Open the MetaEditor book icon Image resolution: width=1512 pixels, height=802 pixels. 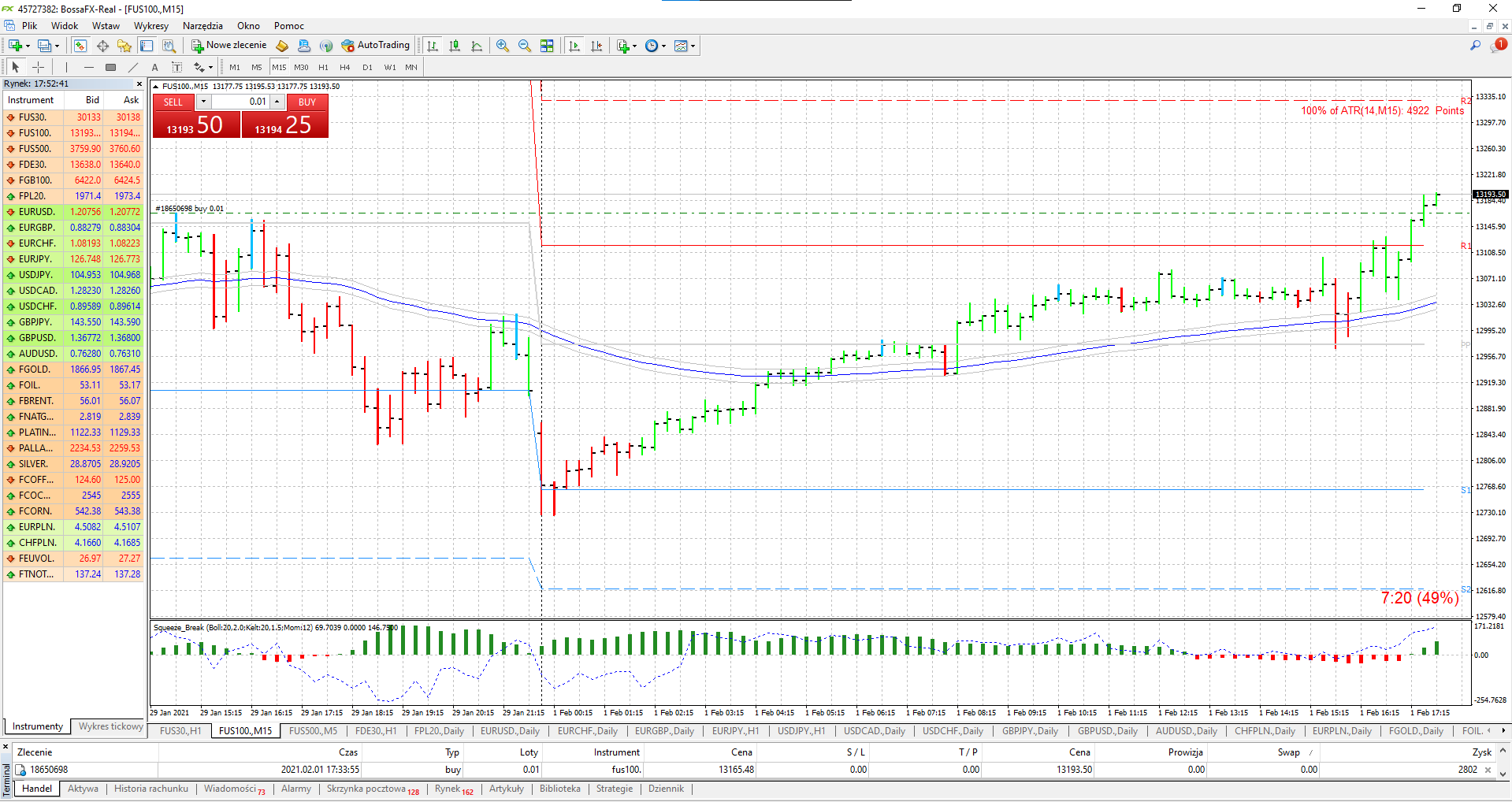click(282, 46)
